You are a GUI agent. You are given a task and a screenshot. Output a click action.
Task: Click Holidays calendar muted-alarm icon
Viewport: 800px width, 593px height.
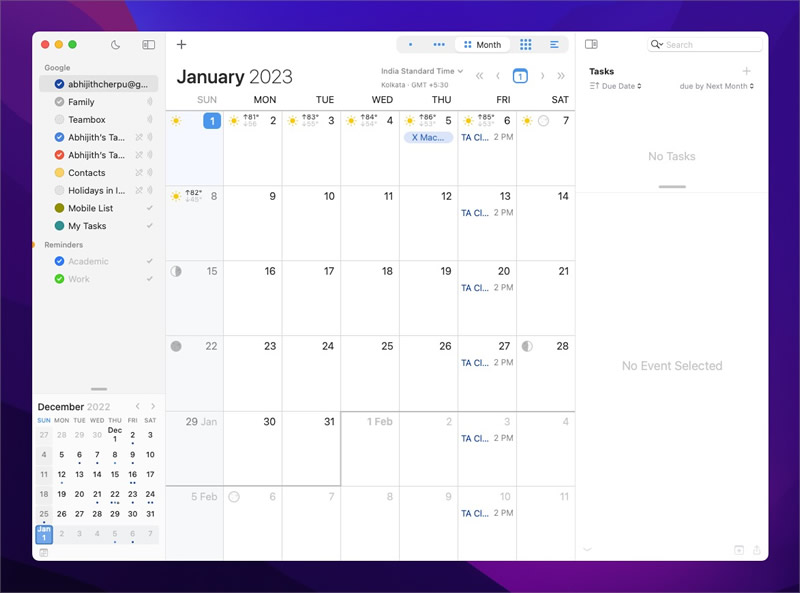(139, 190)
